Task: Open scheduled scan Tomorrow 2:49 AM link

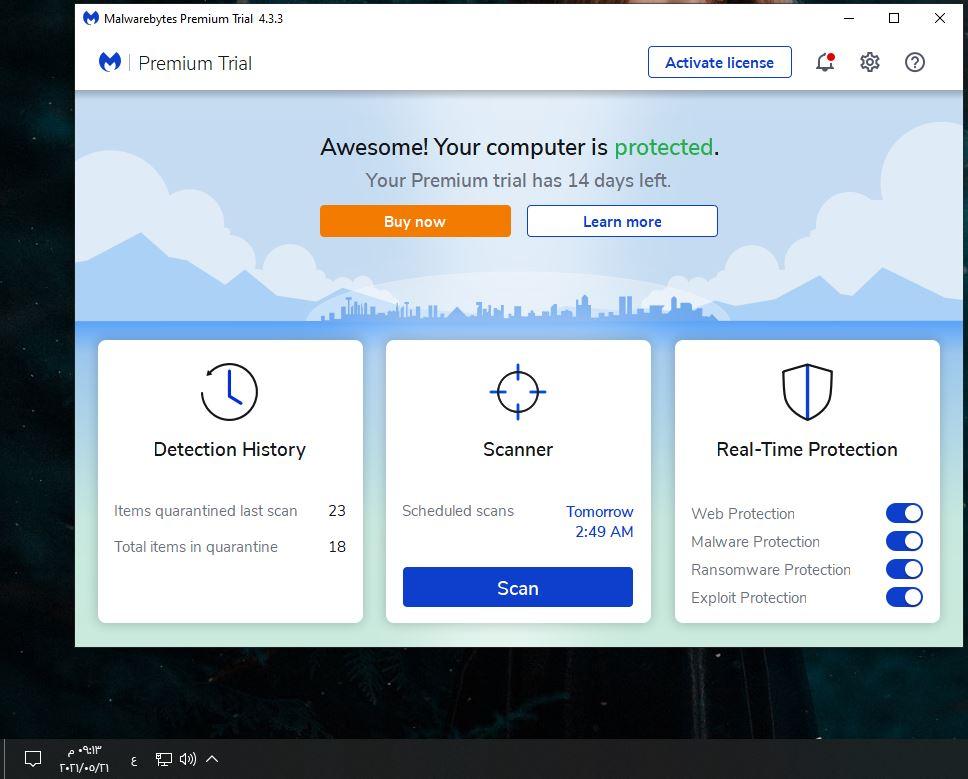Action: click(x=599, y=522)
